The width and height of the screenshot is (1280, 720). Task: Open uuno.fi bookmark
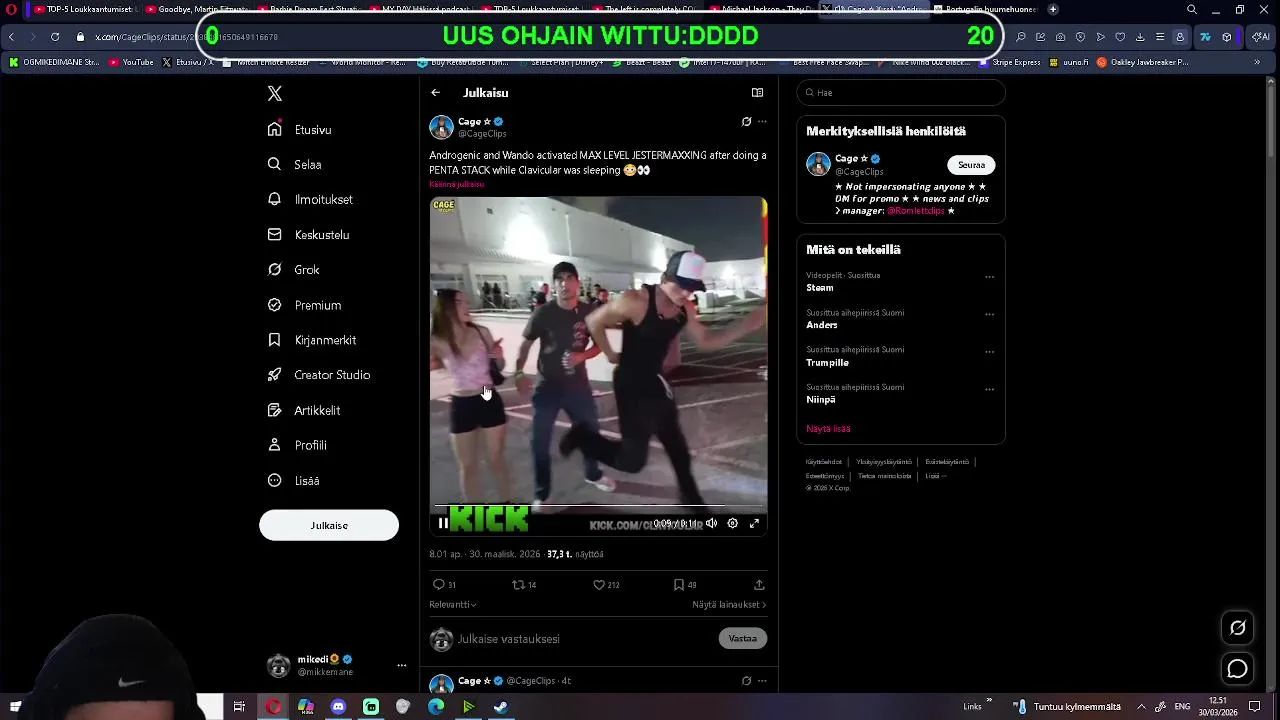click(1069, 62)
